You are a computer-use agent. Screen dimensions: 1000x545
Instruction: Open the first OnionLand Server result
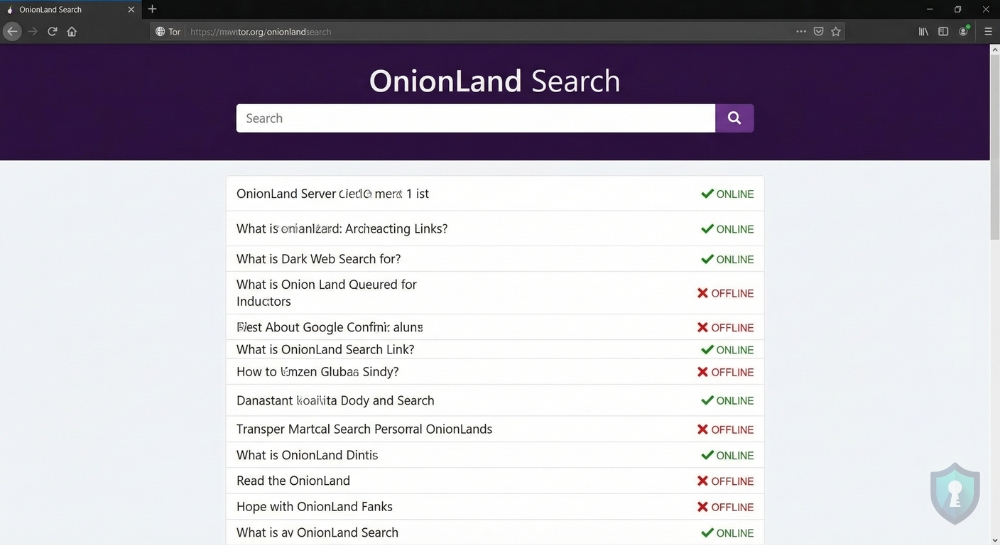pos(332,194)
